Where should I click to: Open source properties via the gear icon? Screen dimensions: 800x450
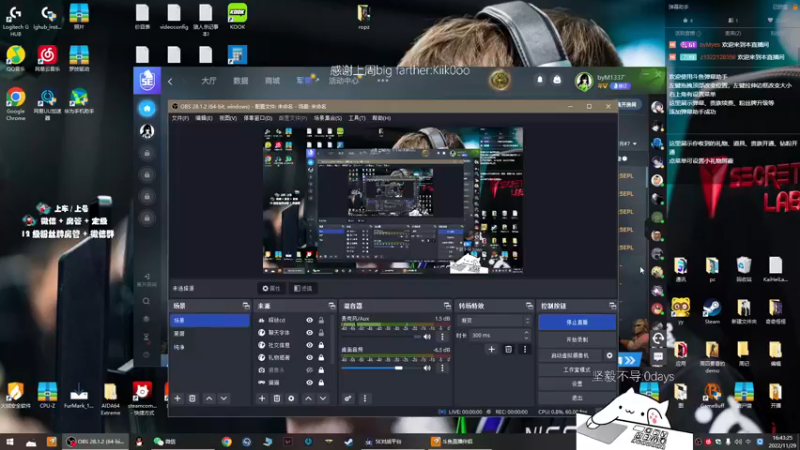point(291,398)
